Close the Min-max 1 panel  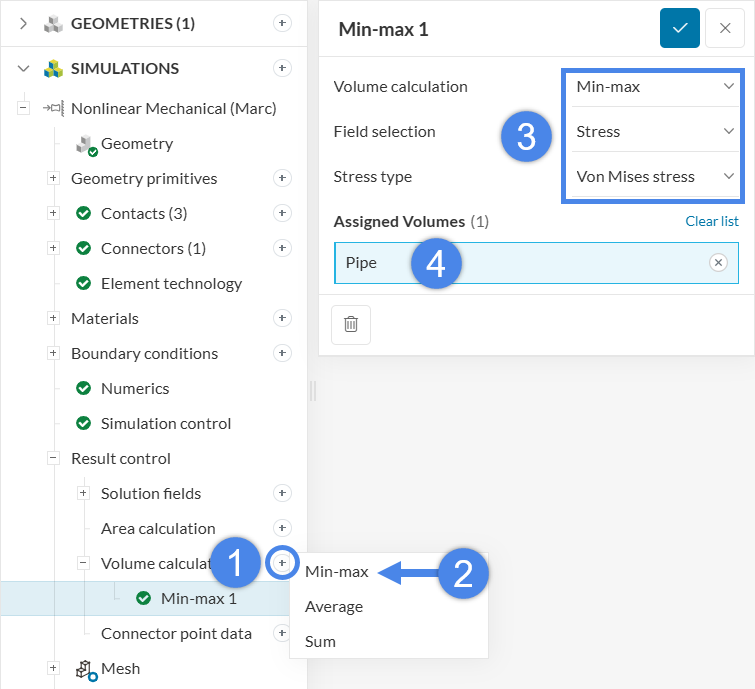point(724,28)
